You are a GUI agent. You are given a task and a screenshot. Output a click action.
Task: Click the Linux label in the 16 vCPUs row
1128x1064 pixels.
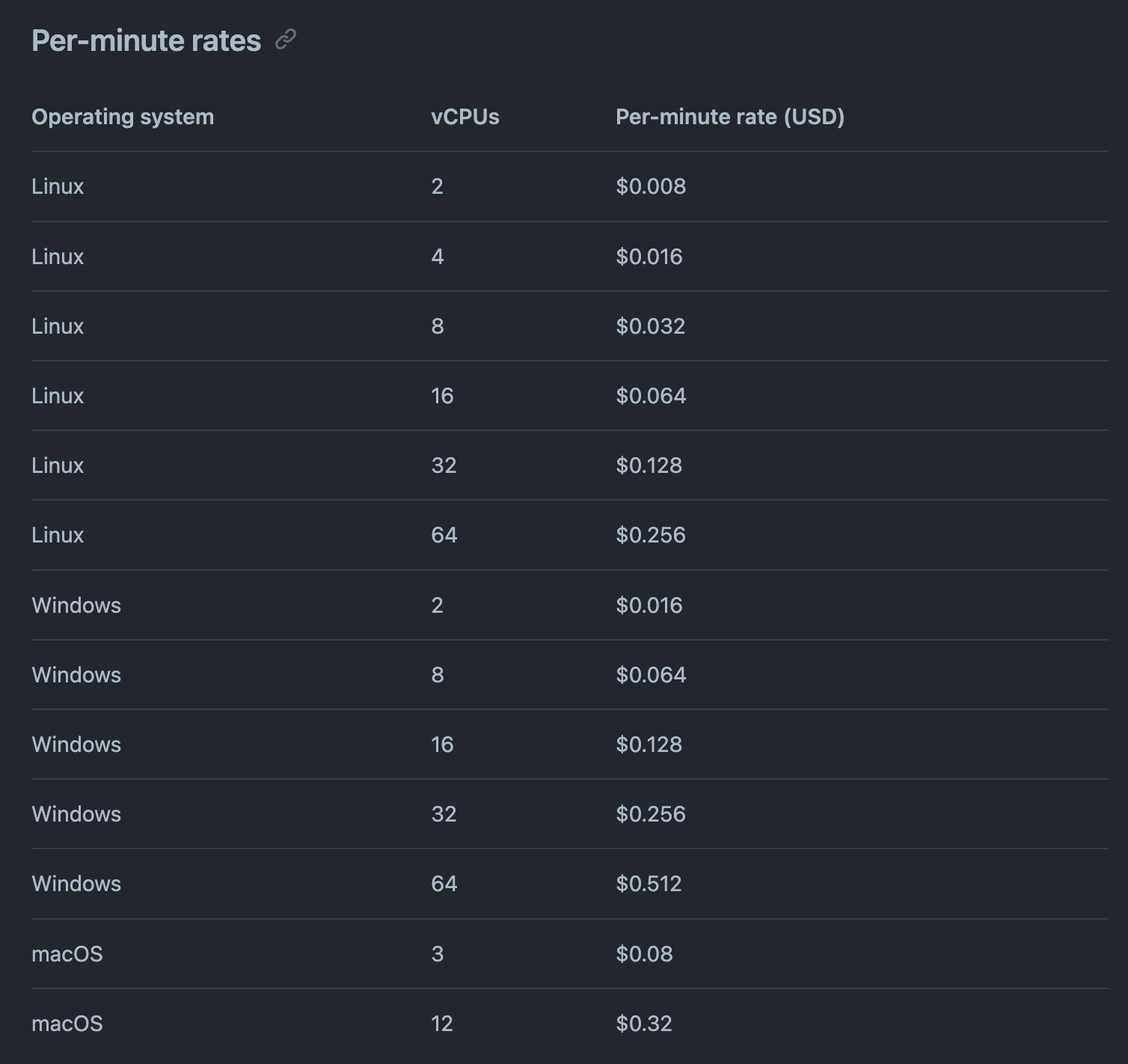tap(58, 396)
